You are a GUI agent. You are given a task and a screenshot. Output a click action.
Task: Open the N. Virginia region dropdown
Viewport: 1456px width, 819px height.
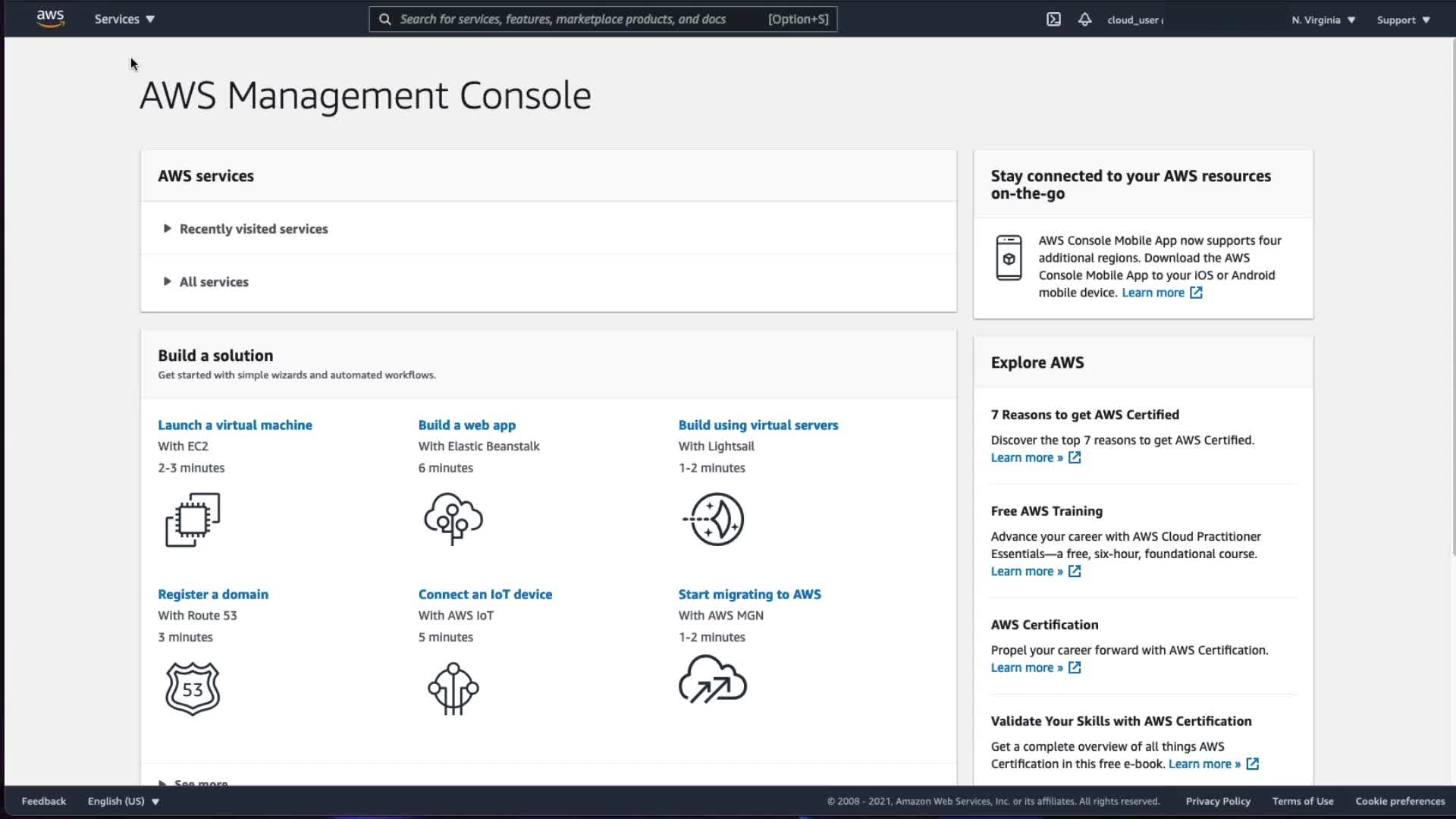click(x=1323, y=20)
